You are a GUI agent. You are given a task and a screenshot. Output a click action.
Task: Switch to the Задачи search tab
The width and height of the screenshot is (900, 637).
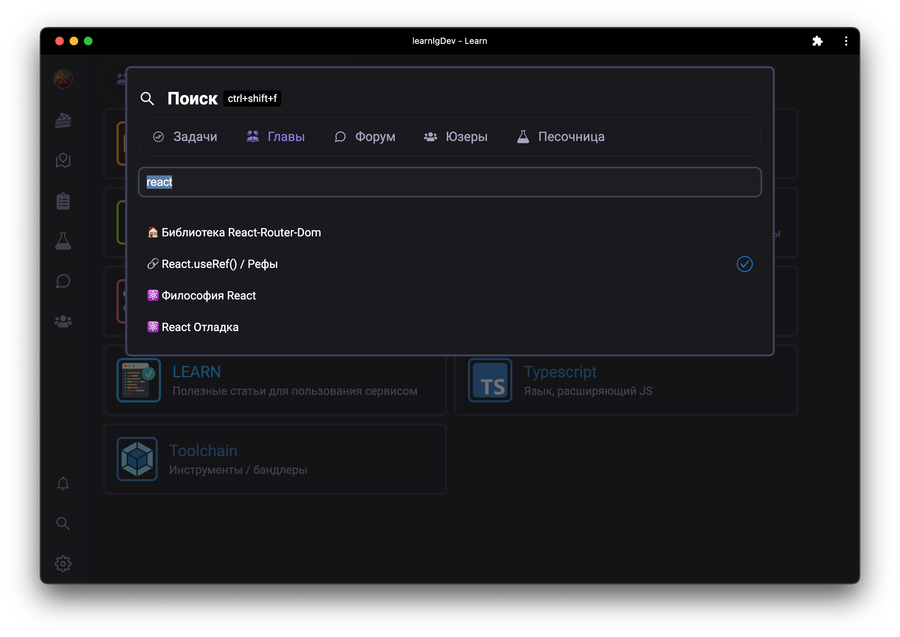tap(185, 137)
